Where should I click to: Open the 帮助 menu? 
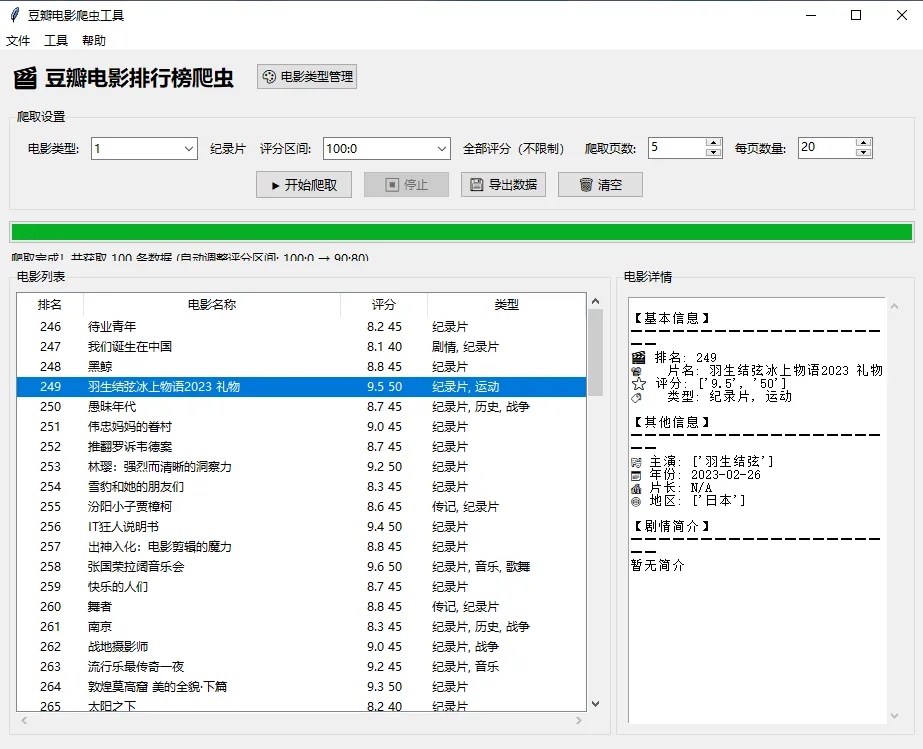tap(94, 41)
